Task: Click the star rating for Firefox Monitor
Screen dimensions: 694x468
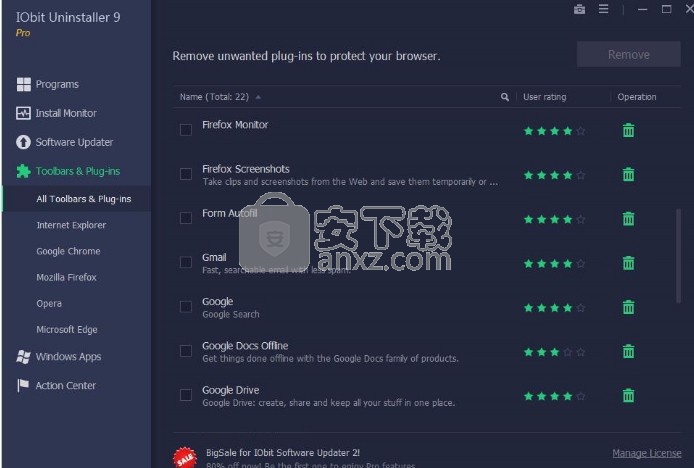Action: 555,131
